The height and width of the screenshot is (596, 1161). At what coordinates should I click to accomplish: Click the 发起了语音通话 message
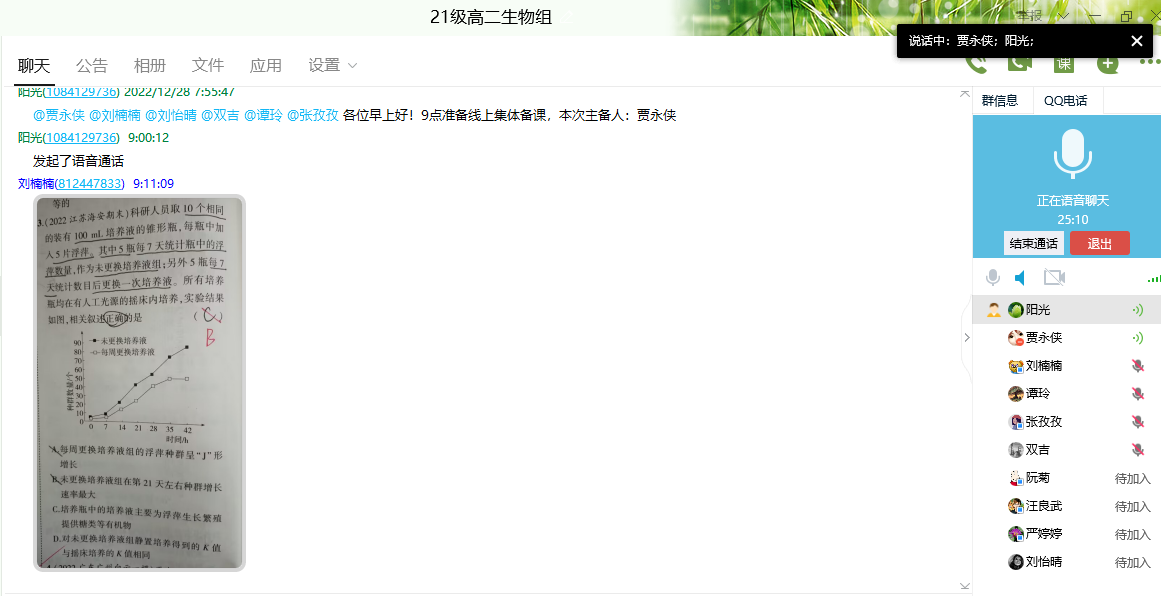coord(78,161)
